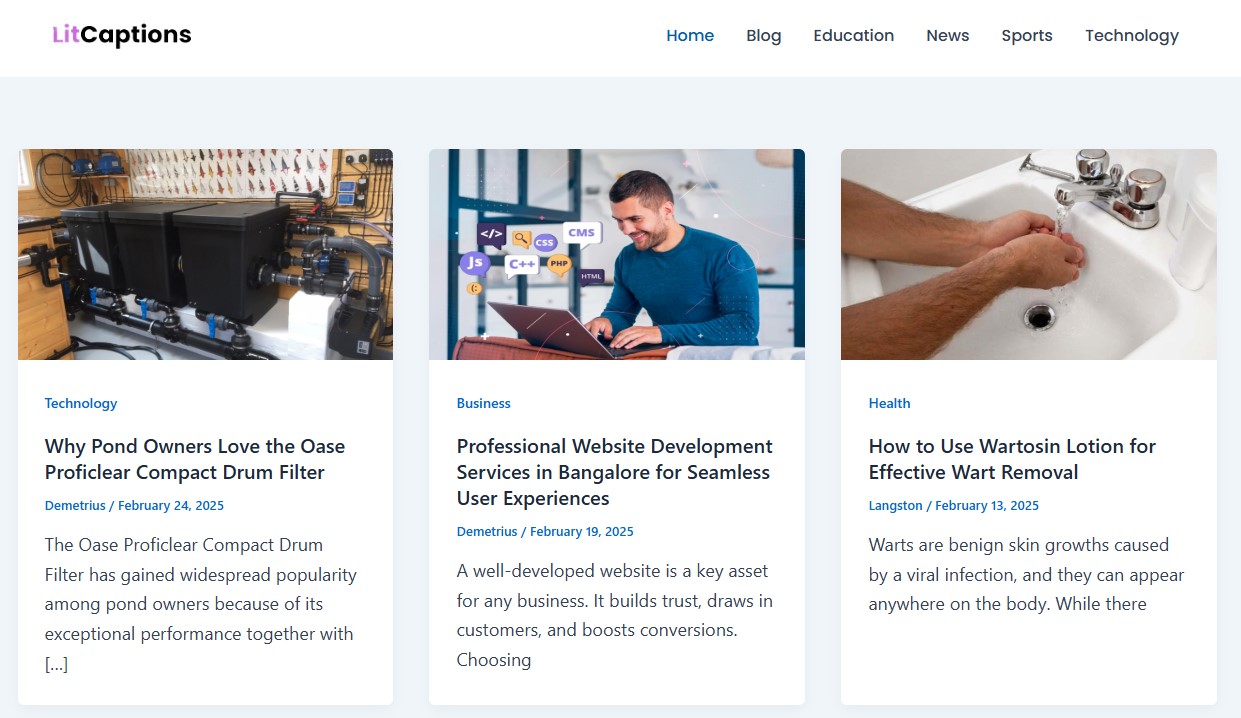Read the Wartosin Lotion wart removal article

tap(1012, 459)
